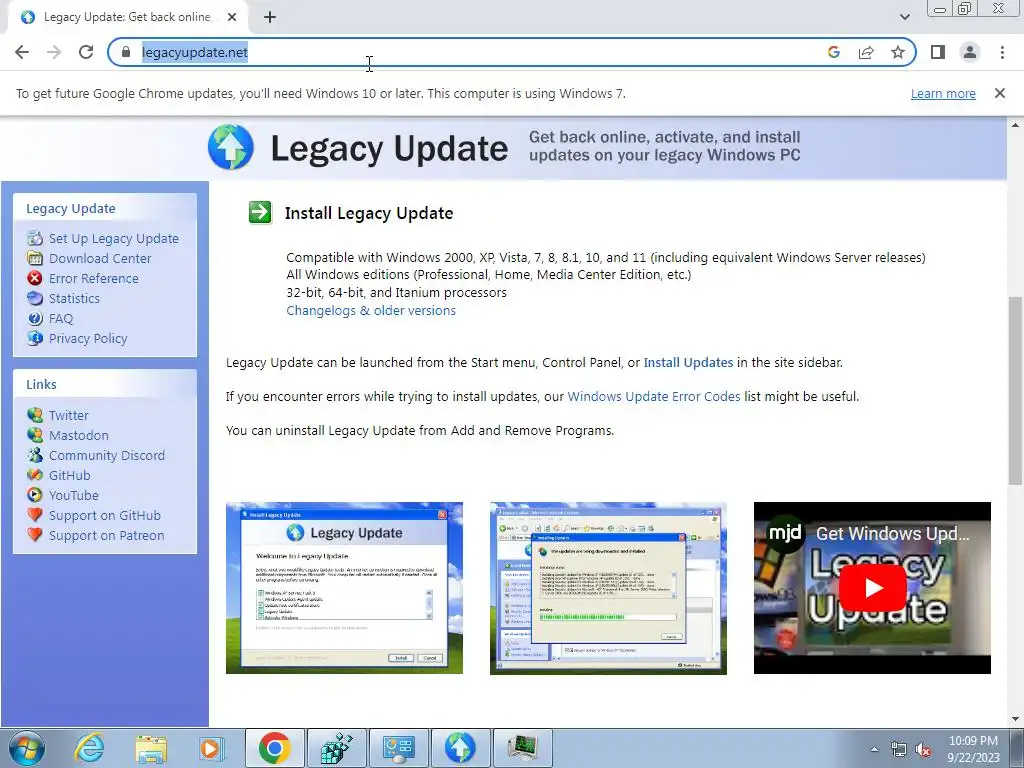The image size is (1024, 768).
Task: Open the Windows Start menu
Action: coord(27,748)
